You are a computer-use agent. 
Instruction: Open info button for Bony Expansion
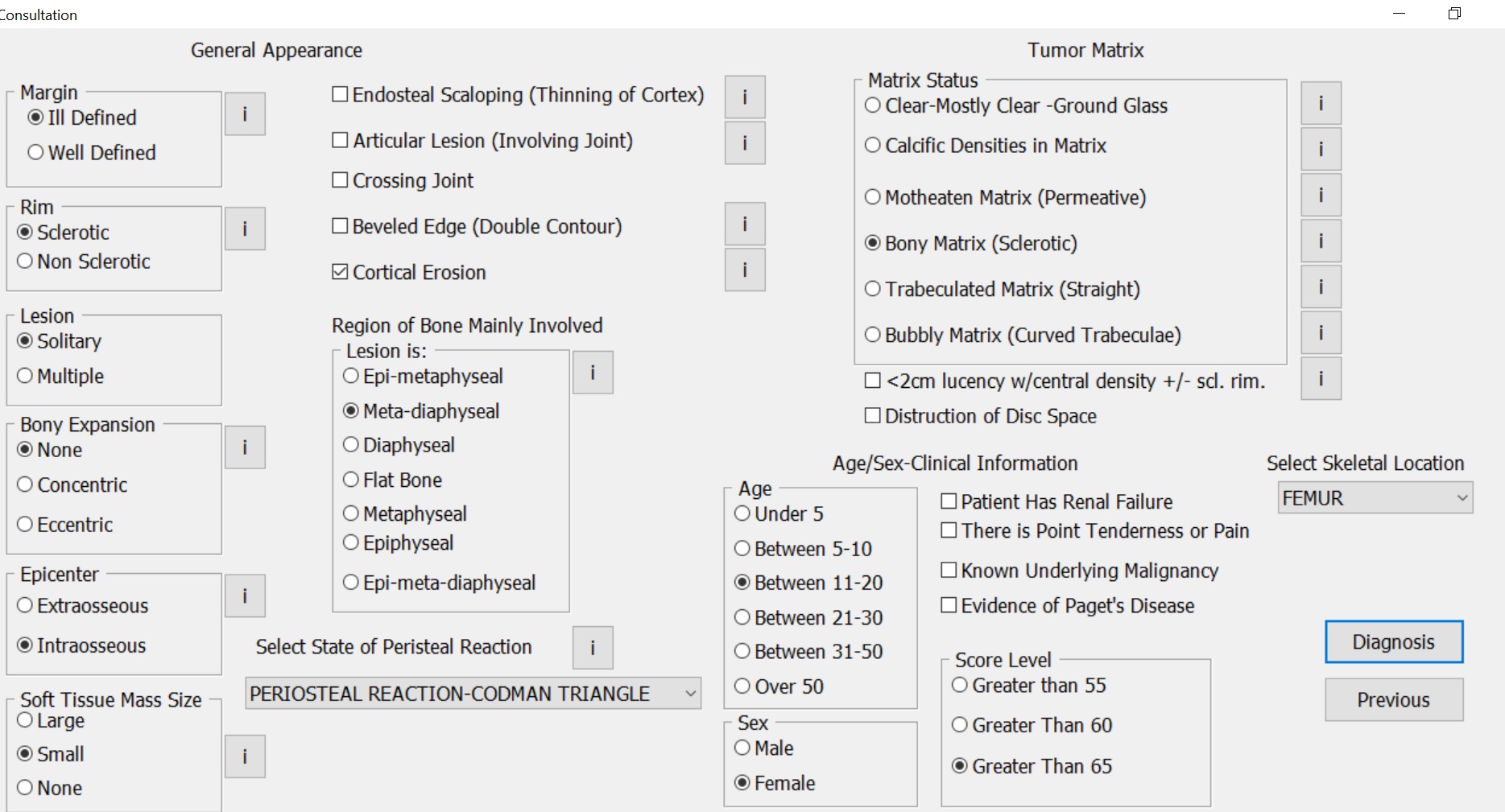pos(245,447)
